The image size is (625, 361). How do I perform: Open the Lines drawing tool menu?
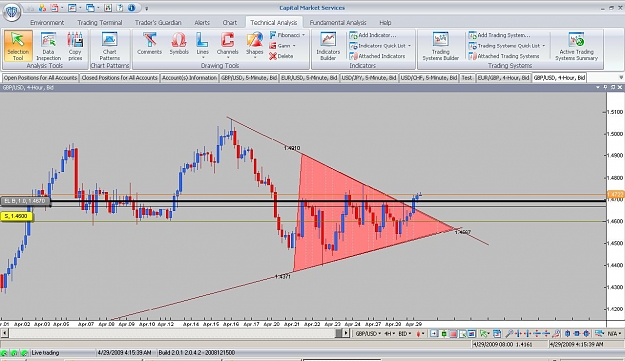click(202, 45)
